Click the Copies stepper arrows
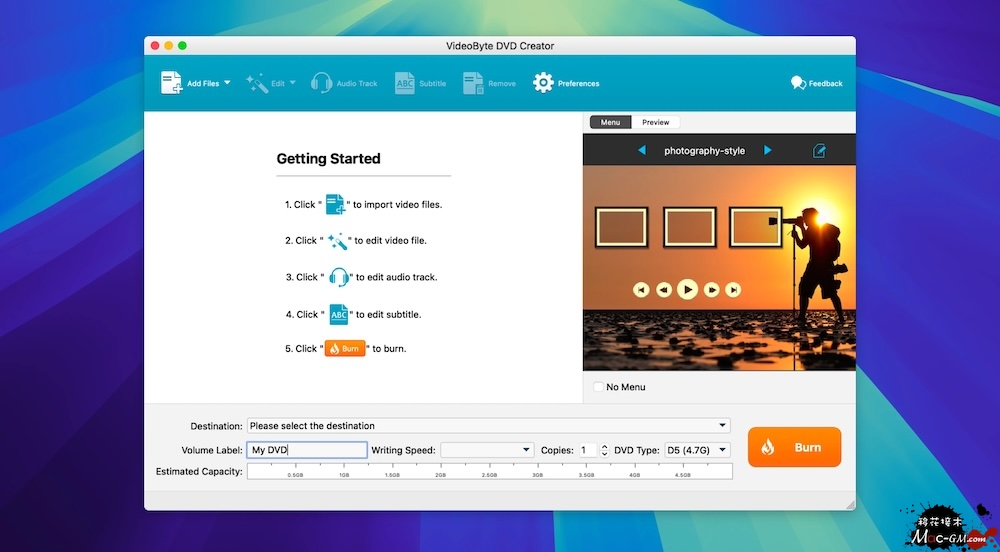 (604, 450)
